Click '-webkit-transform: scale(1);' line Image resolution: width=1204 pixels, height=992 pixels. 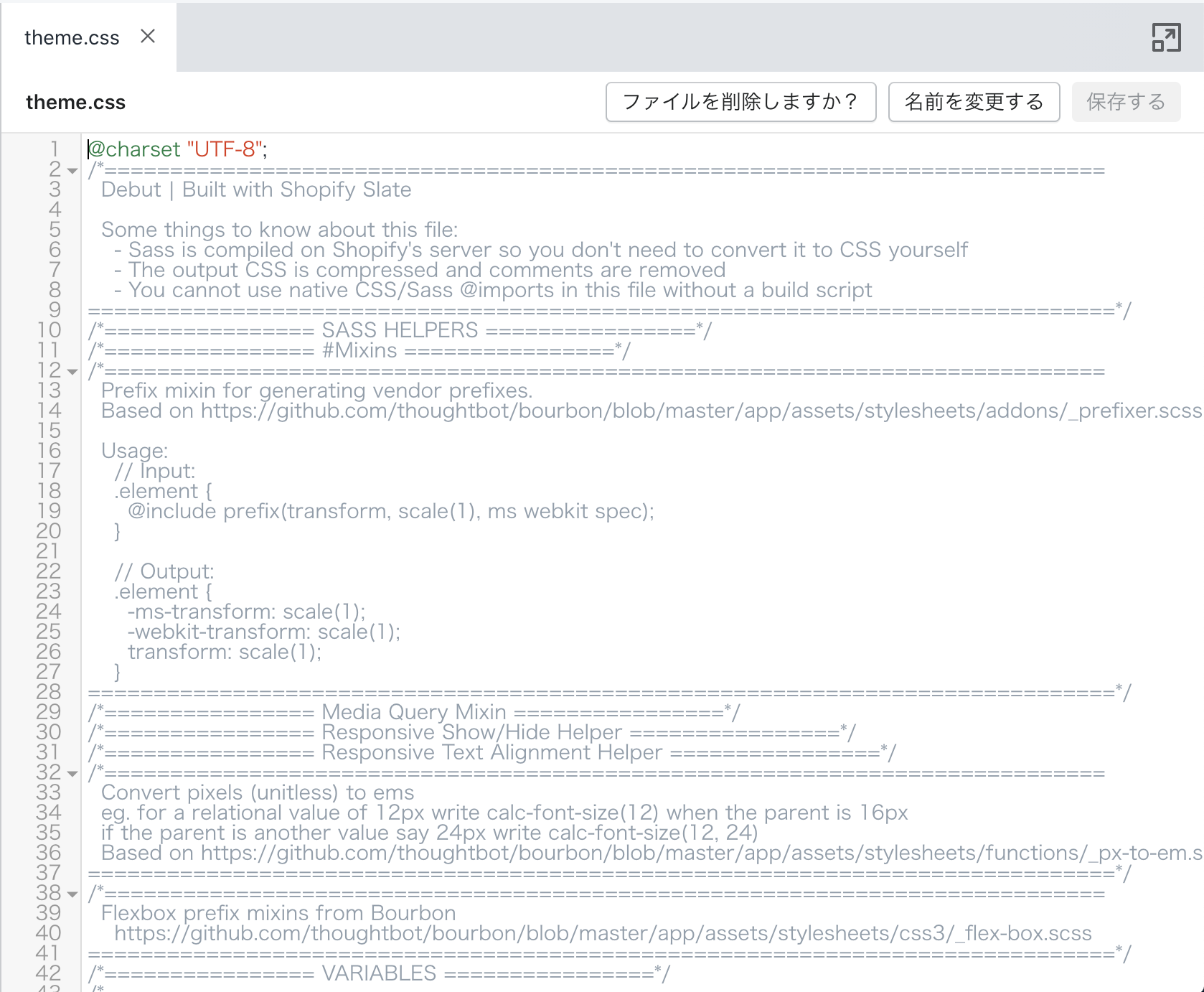tap(264, 632)
